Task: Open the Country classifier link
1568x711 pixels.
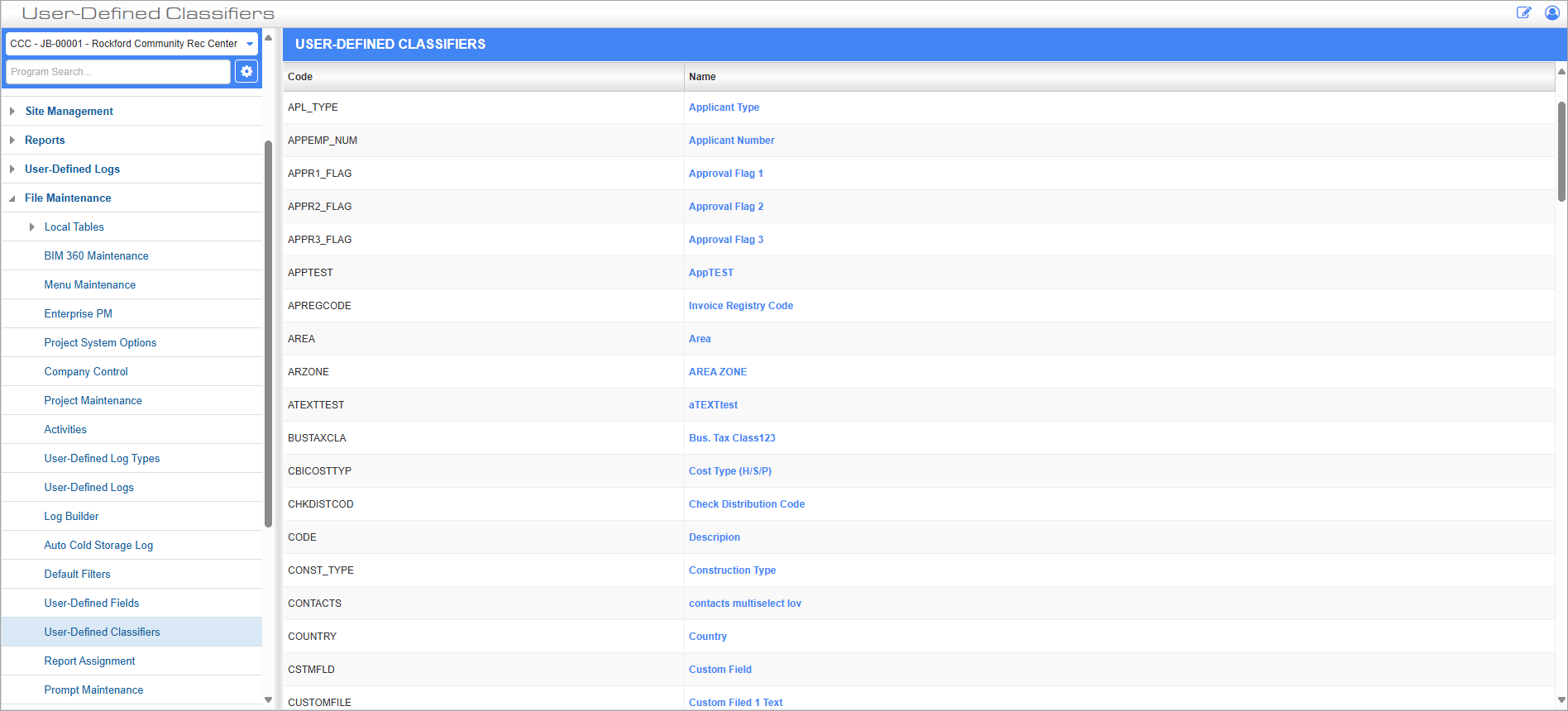Action: click(708, 637)
